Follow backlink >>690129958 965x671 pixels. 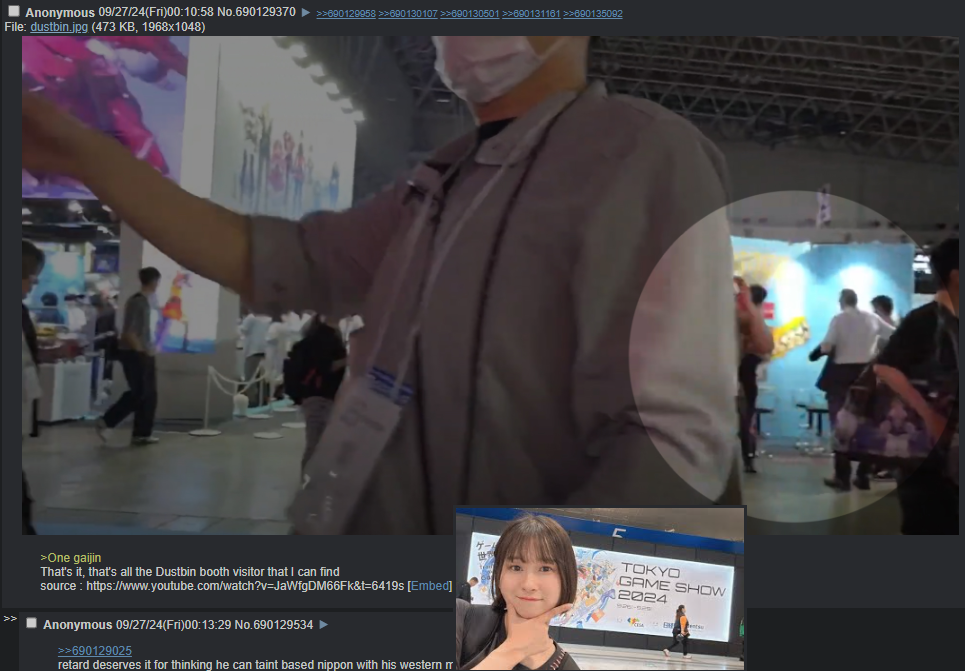346,14
